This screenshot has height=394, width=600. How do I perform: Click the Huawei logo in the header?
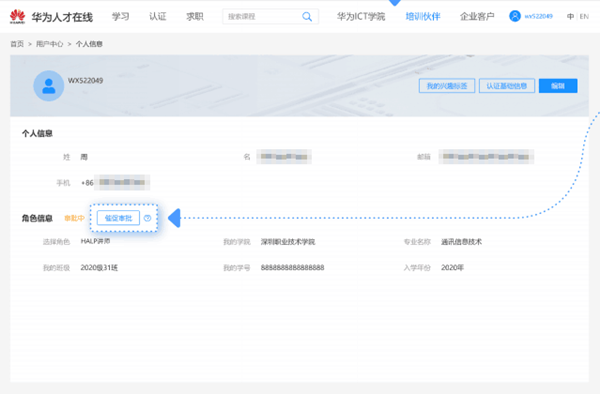coord(17,16)
